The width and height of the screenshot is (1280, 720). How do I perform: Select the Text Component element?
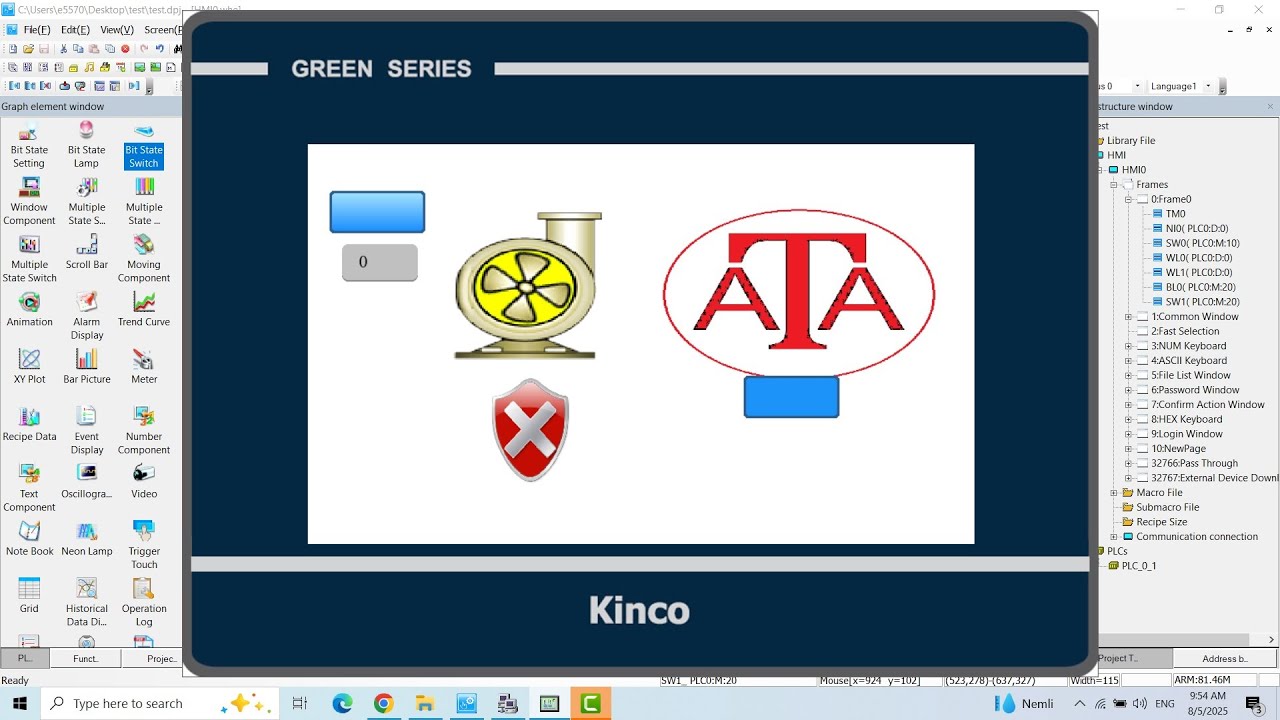pos(29,487)
